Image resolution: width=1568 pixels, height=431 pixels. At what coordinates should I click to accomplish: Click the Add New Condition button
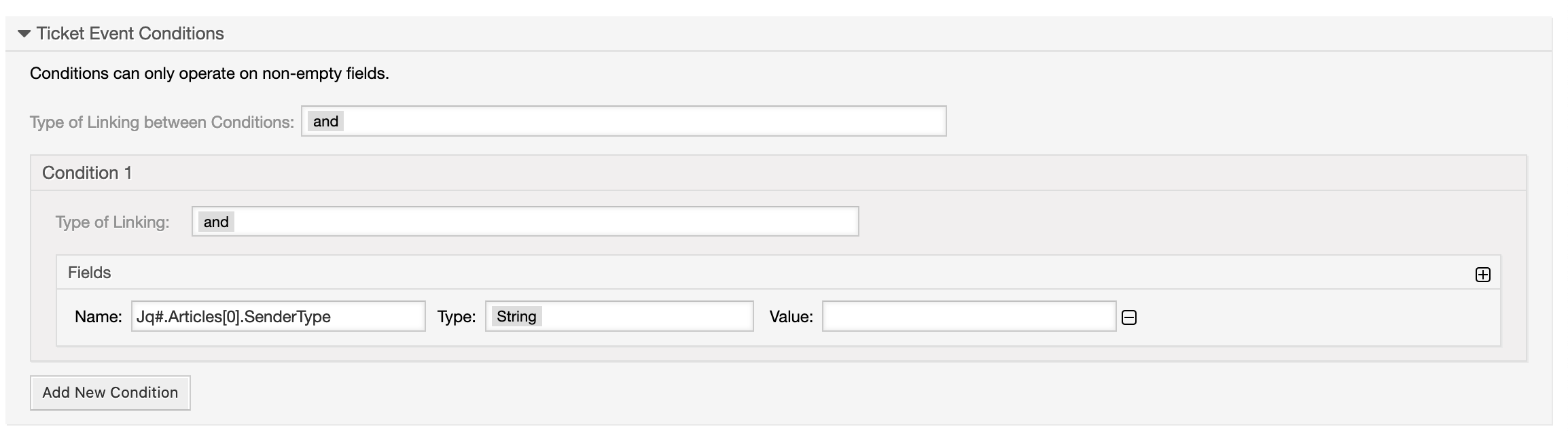click(x=110, y=392)
